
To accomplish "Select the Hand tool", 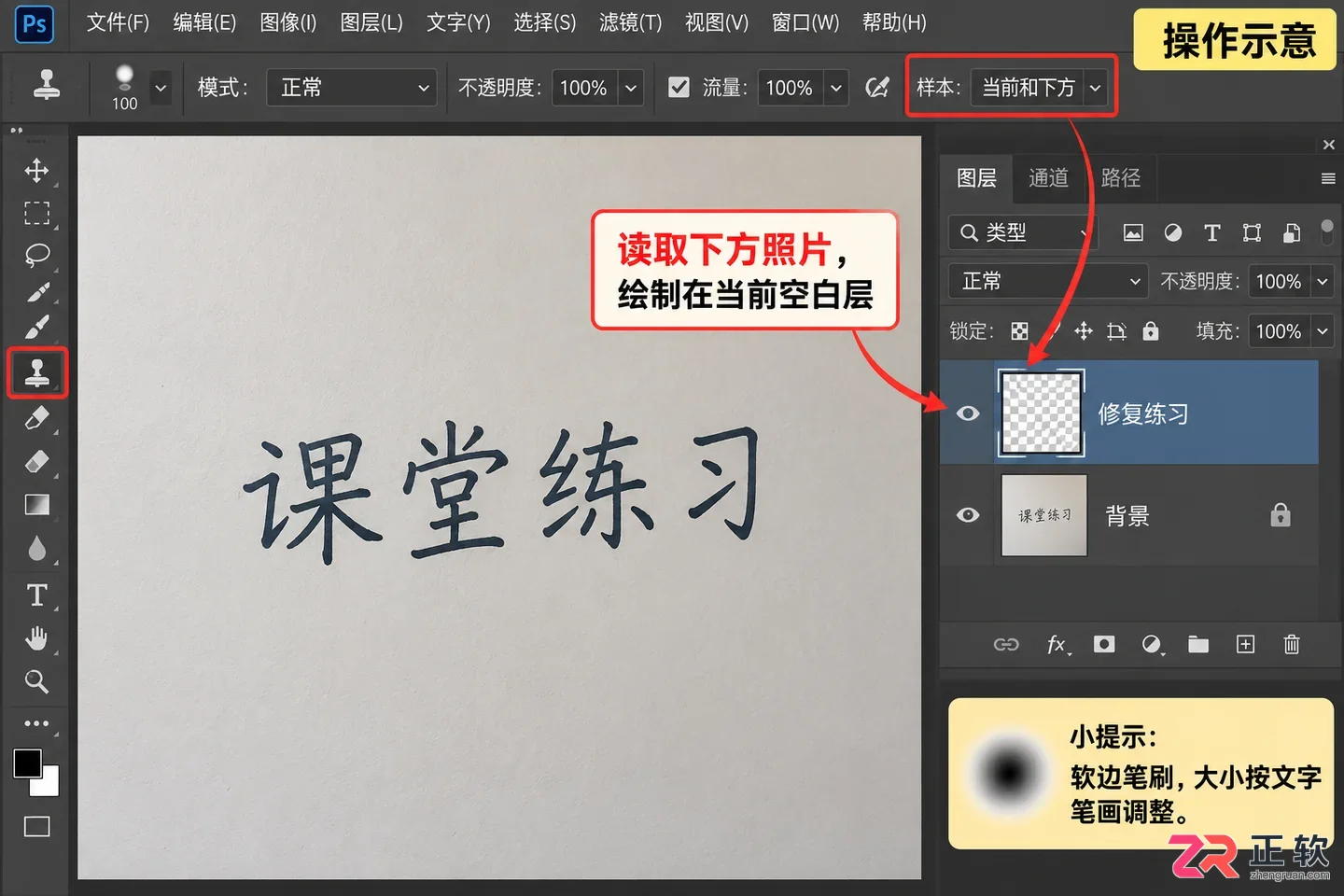I will (x=36, y=638).
